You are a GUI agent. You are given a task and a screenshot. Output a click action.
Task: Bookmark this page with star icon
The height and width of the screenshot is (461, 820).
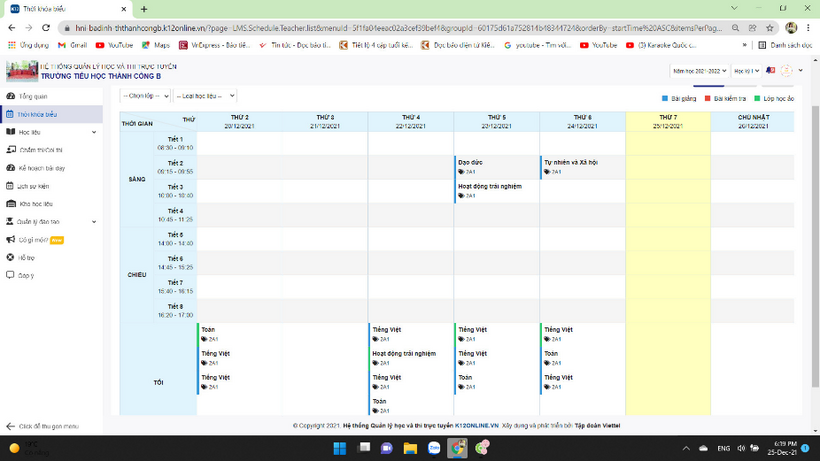(x=770, y=28)
